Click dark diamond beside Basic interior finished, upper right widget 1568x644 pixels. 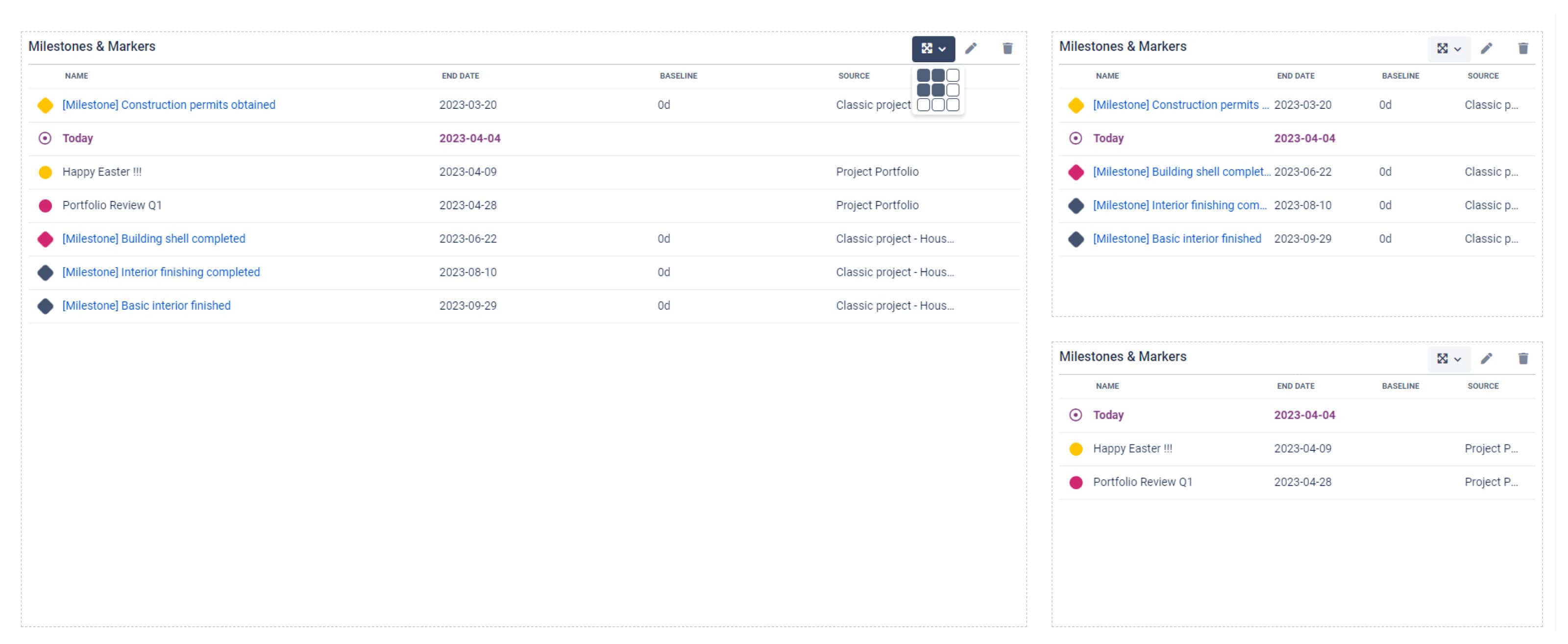coord(1076,239)
